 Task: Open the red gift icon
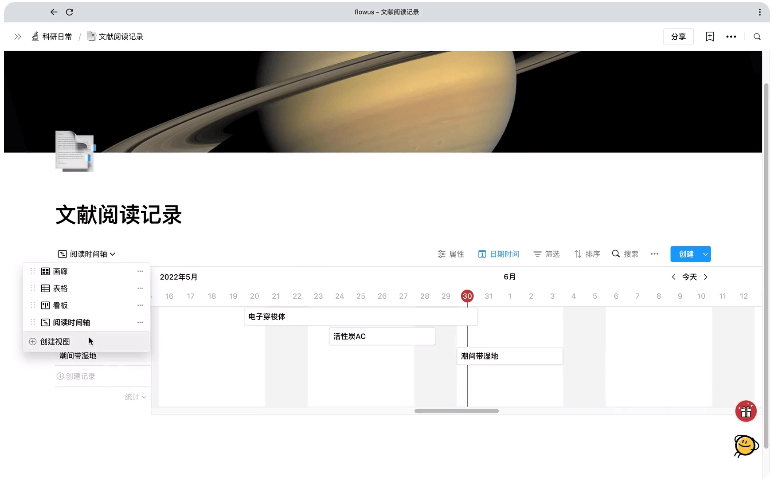(x=746, y=411)
